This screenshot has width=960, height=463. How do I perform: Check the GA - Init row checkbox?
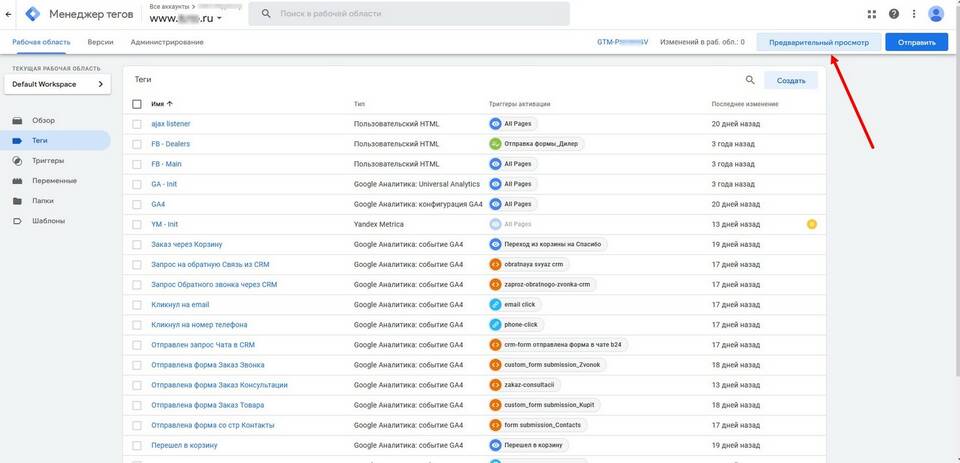137,184
